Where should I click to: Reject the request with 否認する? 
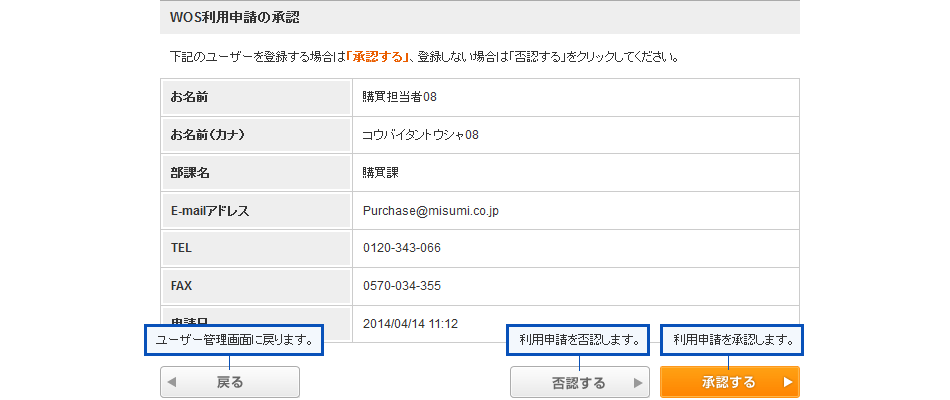click(x=579, y=383)
